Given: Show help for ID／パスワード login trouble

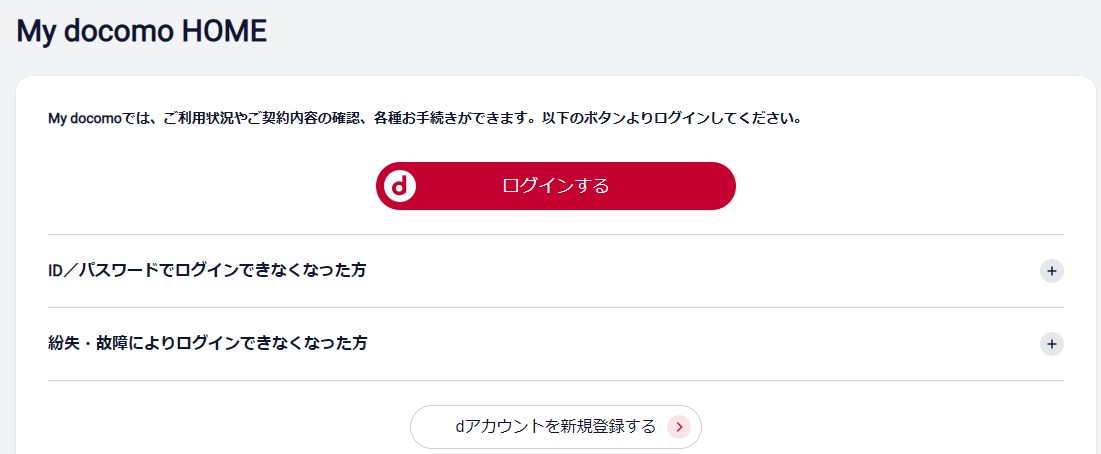Looking at the screenshot, I should 212,271.
